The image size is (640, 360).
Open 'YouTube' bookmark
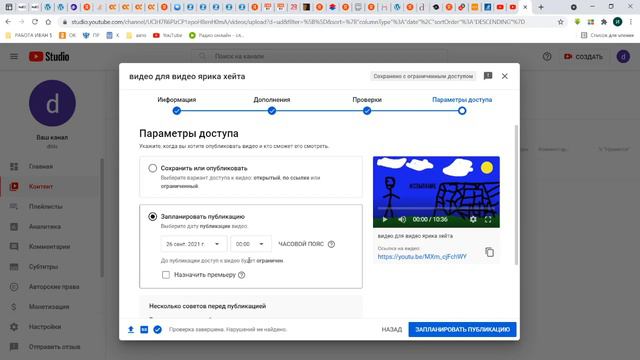coord(167,36)
